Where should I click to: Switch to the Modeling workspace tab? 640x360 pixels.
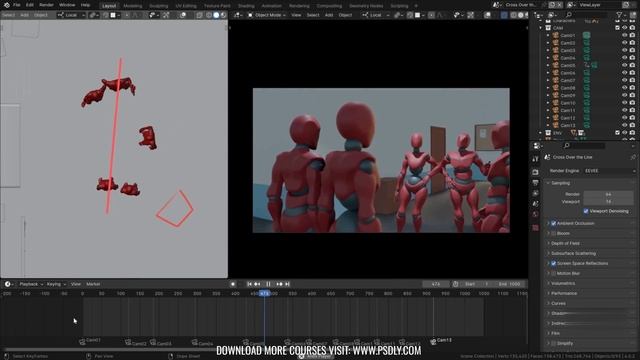pos(133,6)
